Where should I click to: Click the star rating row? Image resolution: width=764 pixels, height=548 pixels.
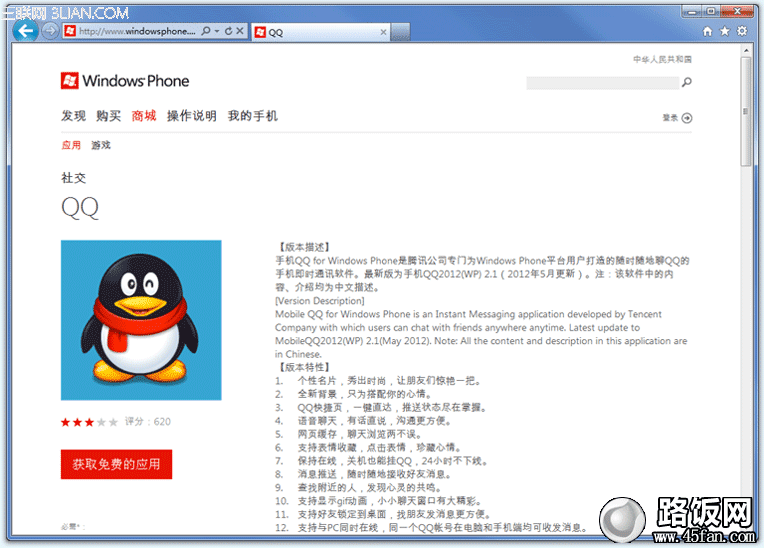point(89,422)
